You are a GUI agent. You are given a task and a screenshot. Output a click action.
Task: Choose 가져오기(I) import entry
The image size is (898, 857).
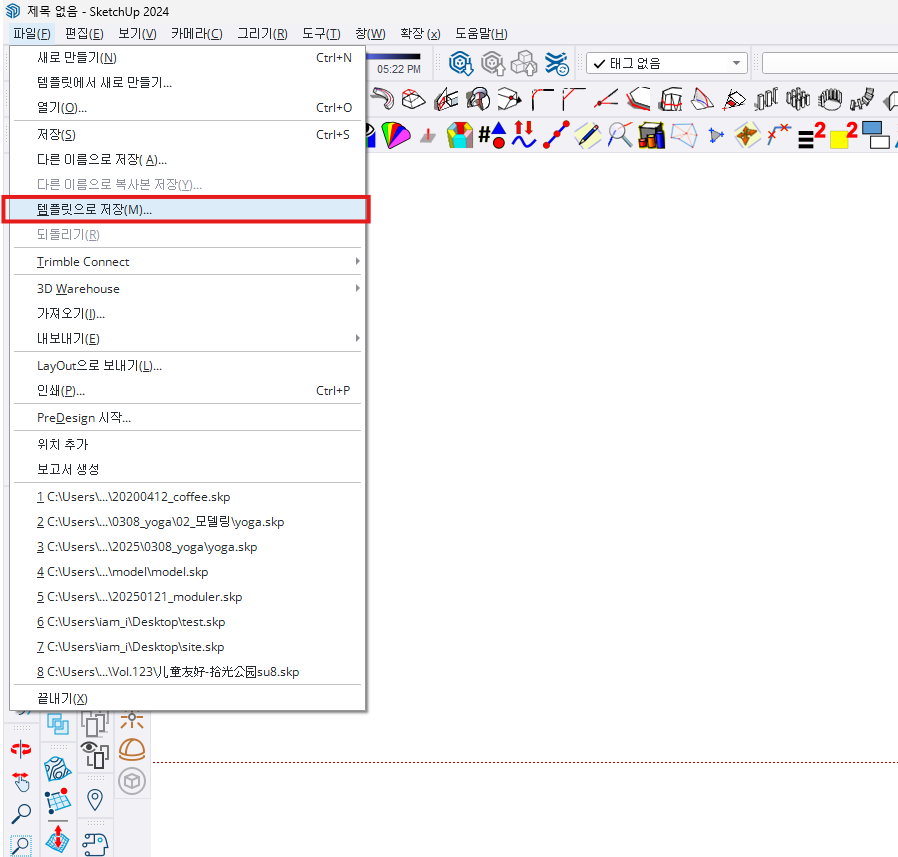point(187,313)
